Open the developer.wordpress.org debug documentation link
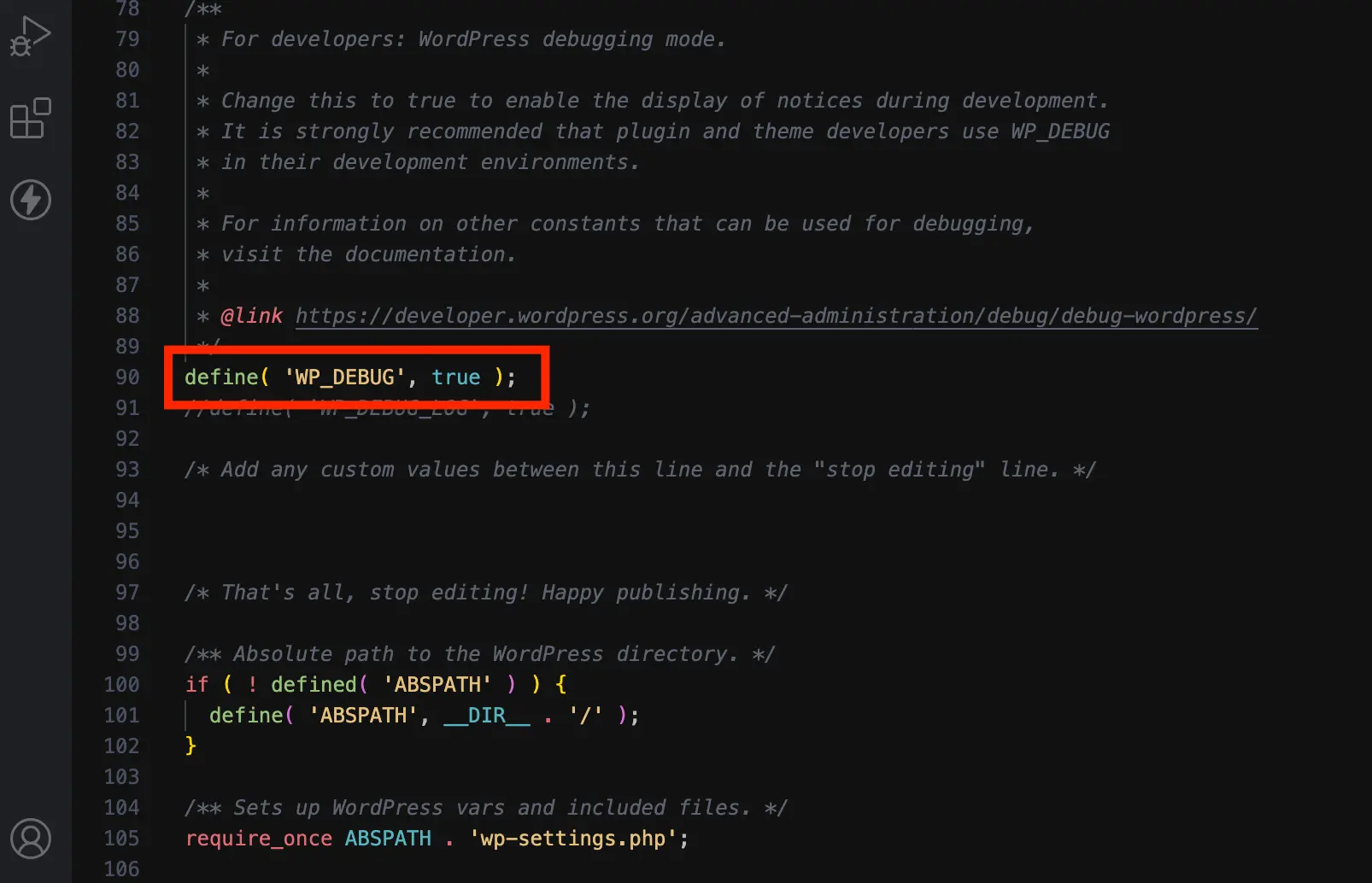This screenshot has width=1372, height=883. (776, 316)
